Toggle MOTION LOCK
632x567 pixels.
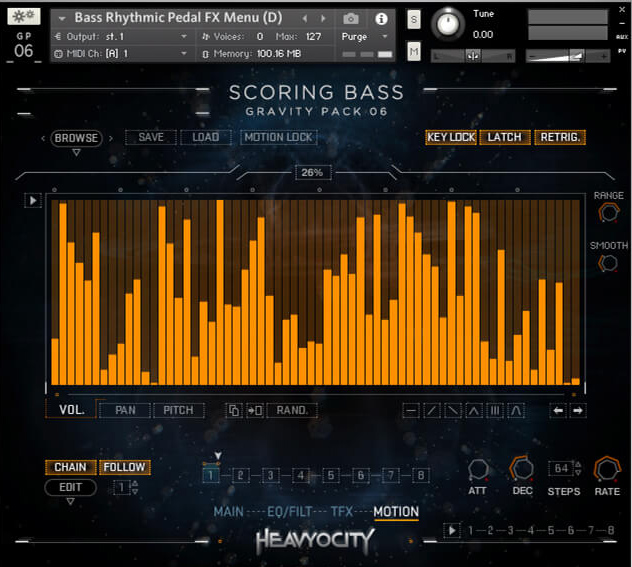(x=279, y=137)
